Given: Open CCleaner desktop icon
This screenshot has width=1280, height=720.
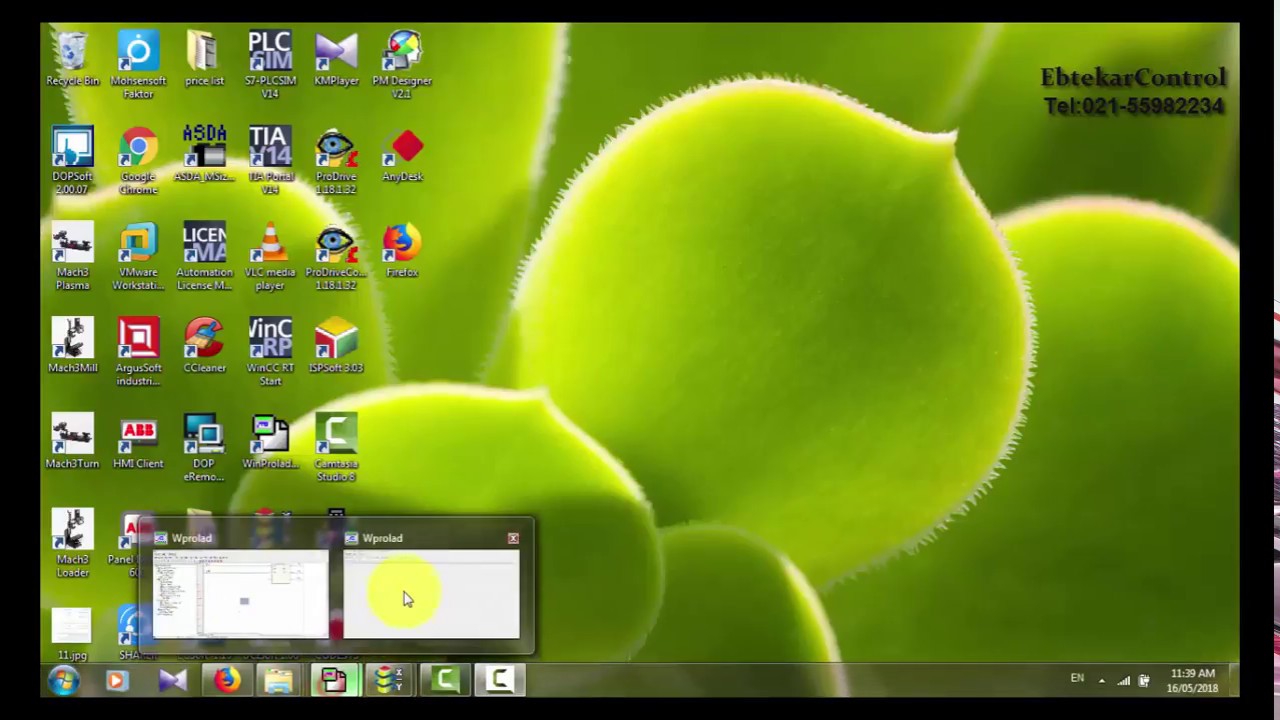Looking at the screenshot, I should click(x=204, y=346).
